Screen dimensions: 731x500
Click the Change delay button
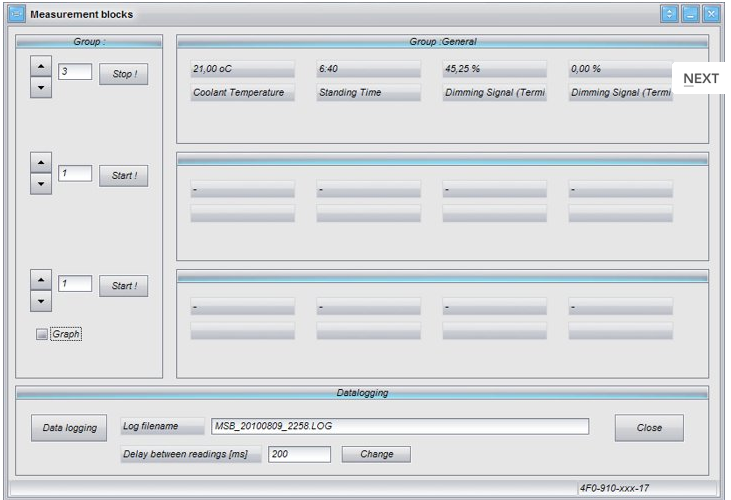(376, 454)
